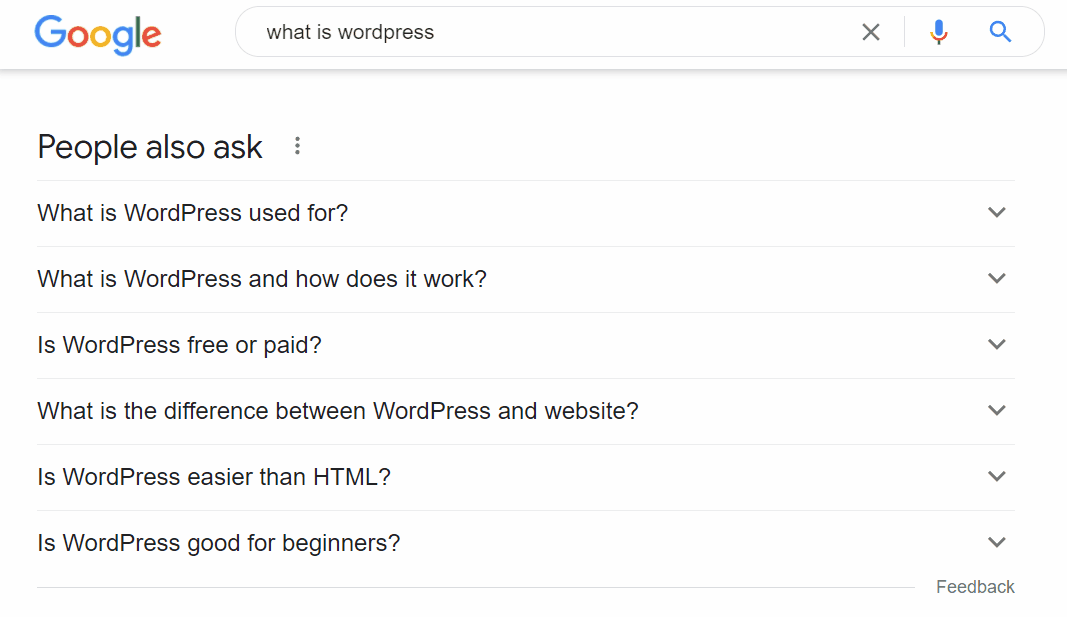Click the question text 'Is WordPress free or paid?'
Screen dimensions: 1067x617
pos(179,345)
